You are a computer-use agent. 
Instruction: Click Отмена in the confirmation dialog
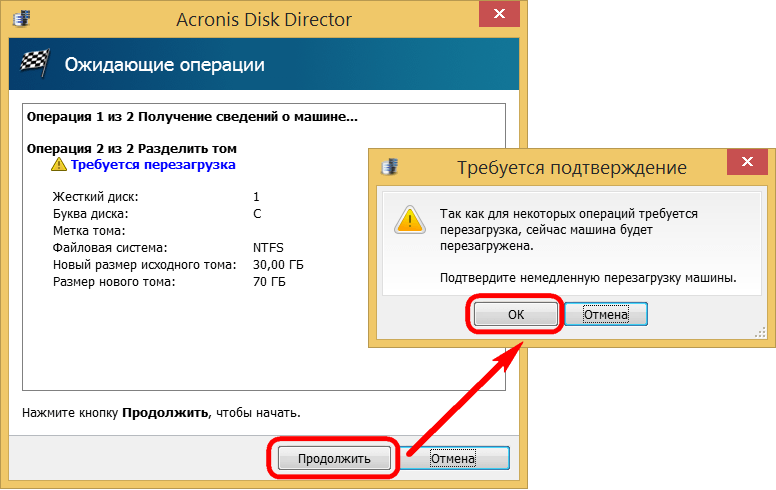tap(606, 314)
